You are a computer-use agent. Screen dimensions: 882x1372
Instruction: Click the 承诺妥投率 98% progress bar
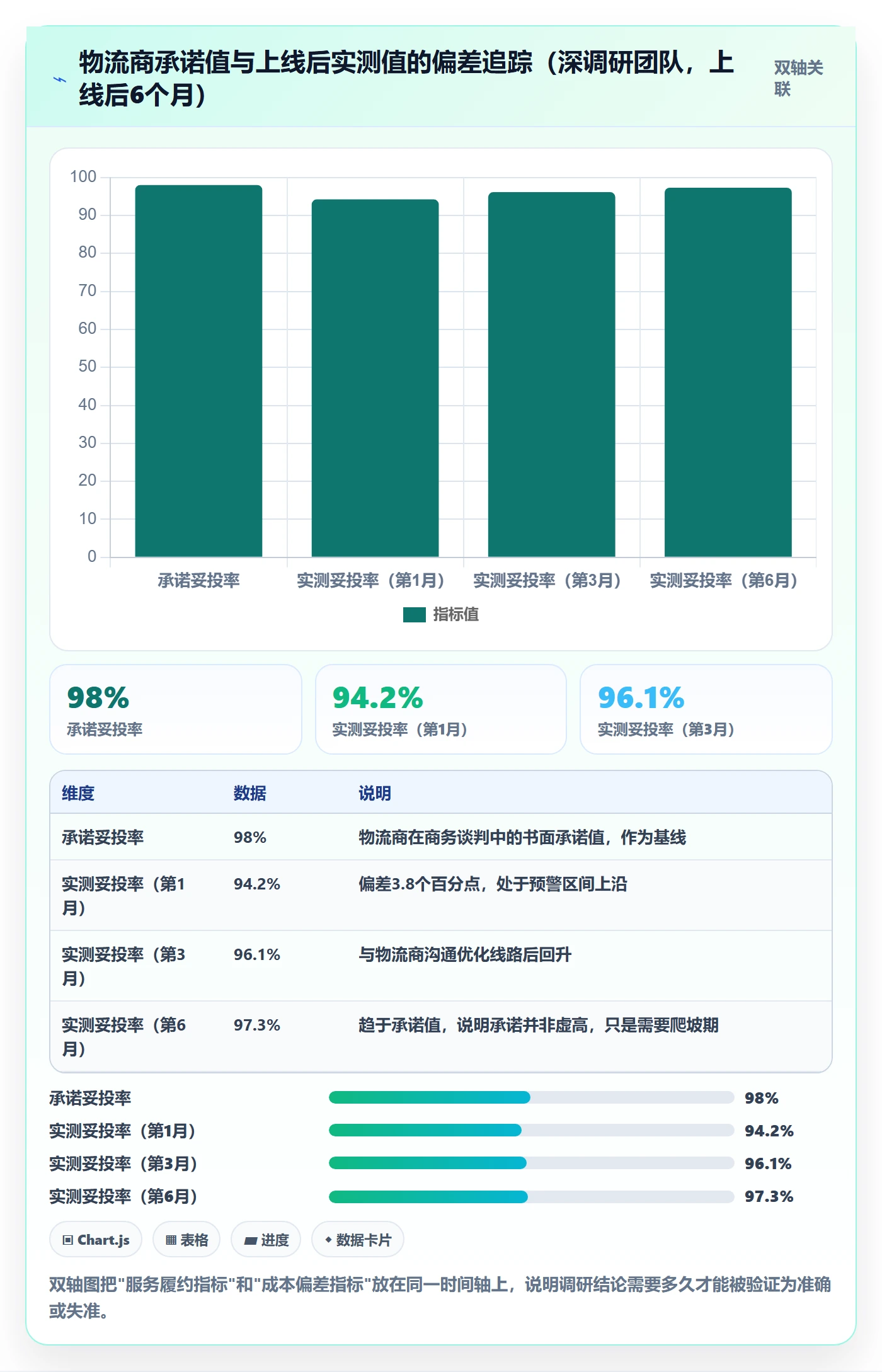531,1098
